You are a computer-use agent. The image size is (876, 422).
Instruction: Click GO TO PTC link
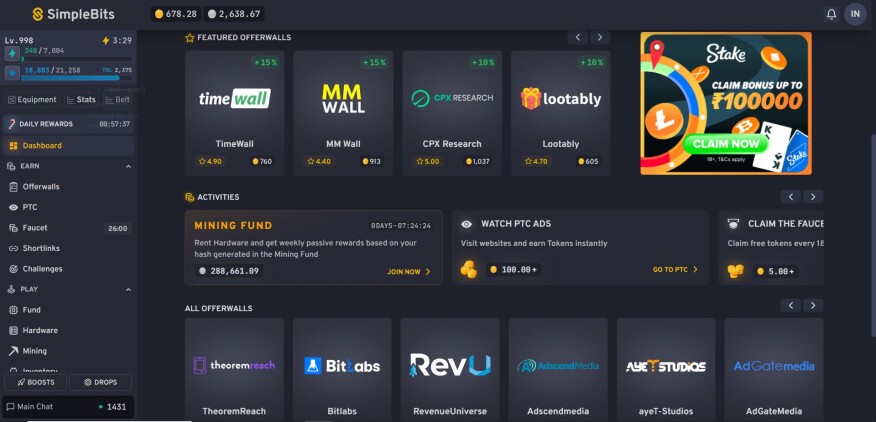[675, 269]
